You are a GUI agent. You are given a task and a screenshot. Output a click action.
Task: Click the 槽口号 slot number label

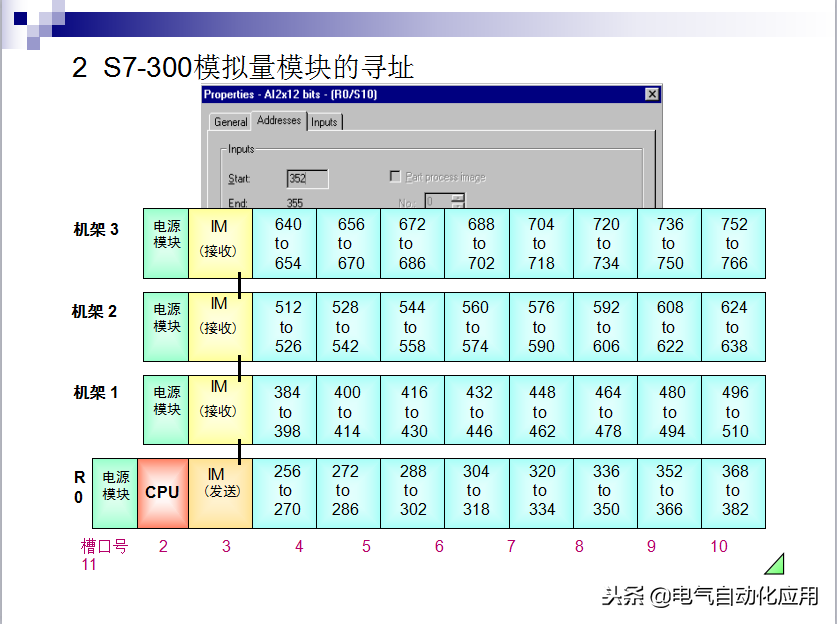tap(104, 546)
